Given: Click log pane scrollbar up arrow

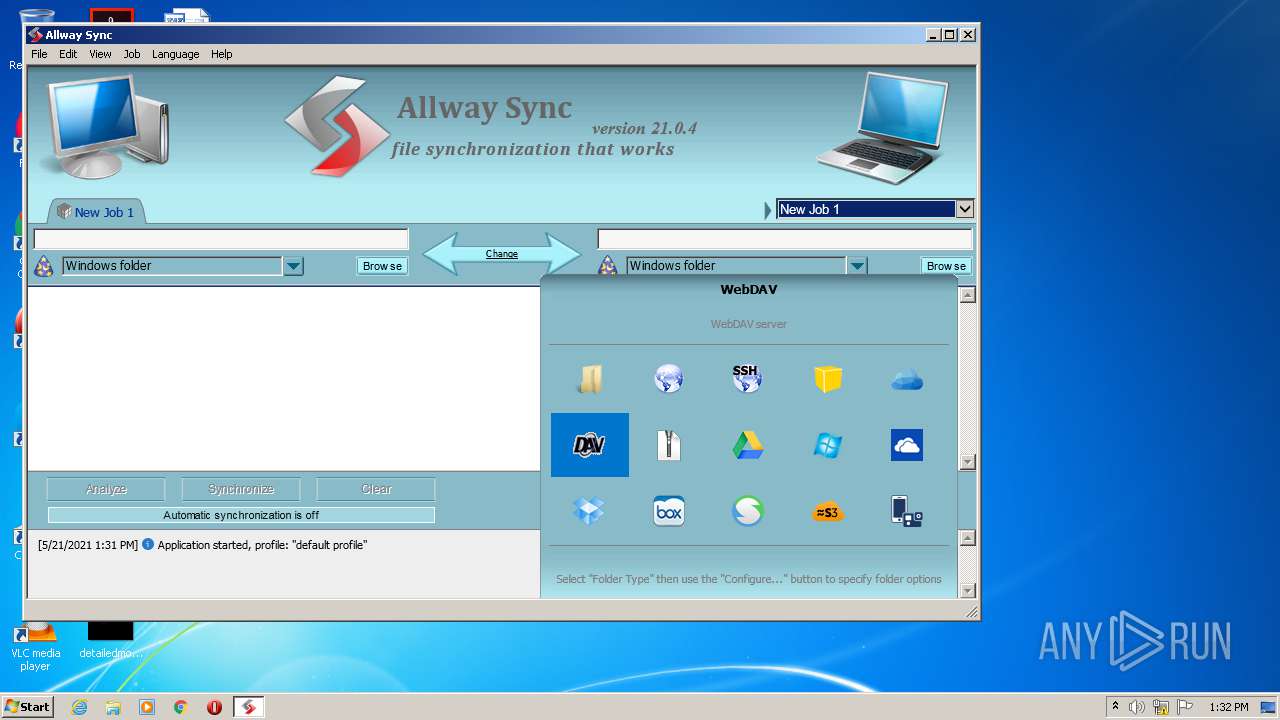Looking at the screenshot, I should click(x=967, y=539).
